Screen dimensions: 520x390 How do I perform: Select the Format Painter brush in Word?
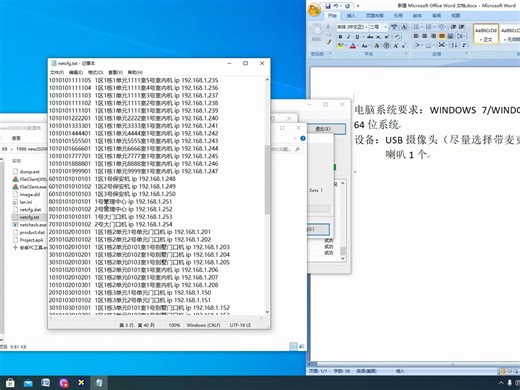(329, 42)
